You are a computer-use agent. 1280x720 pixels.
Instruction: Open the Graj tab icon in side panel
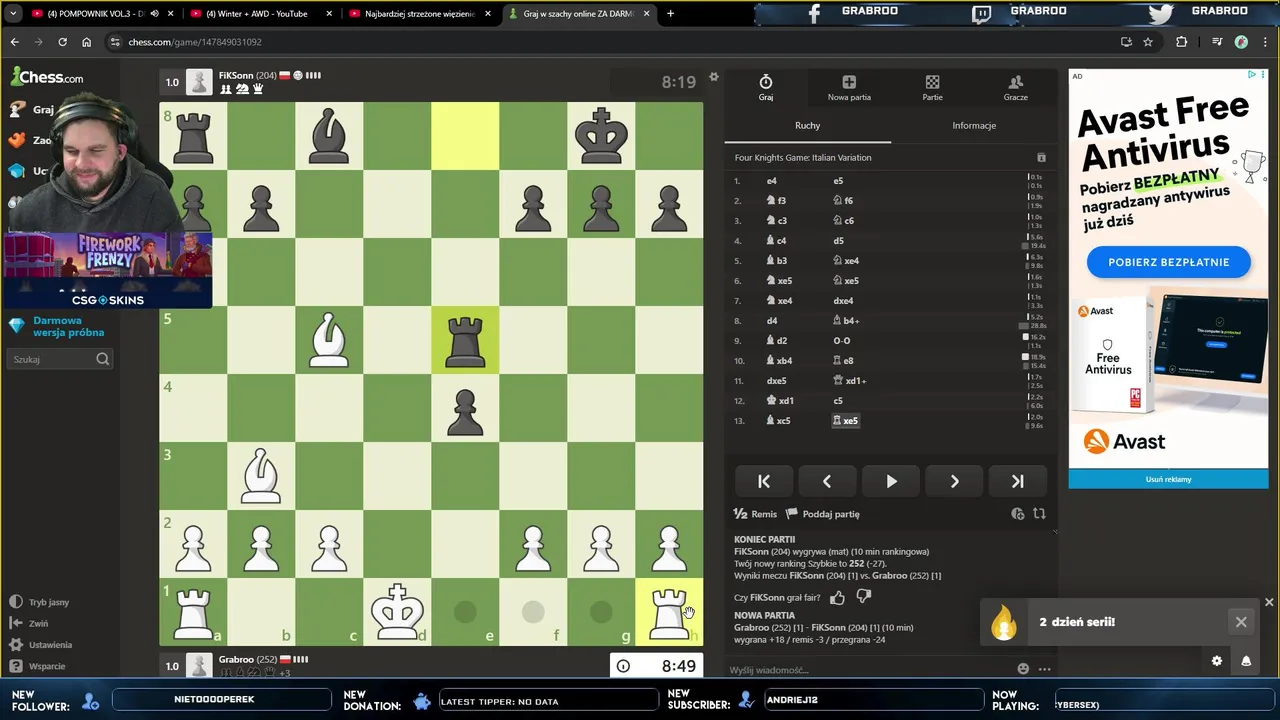point(766,88)
